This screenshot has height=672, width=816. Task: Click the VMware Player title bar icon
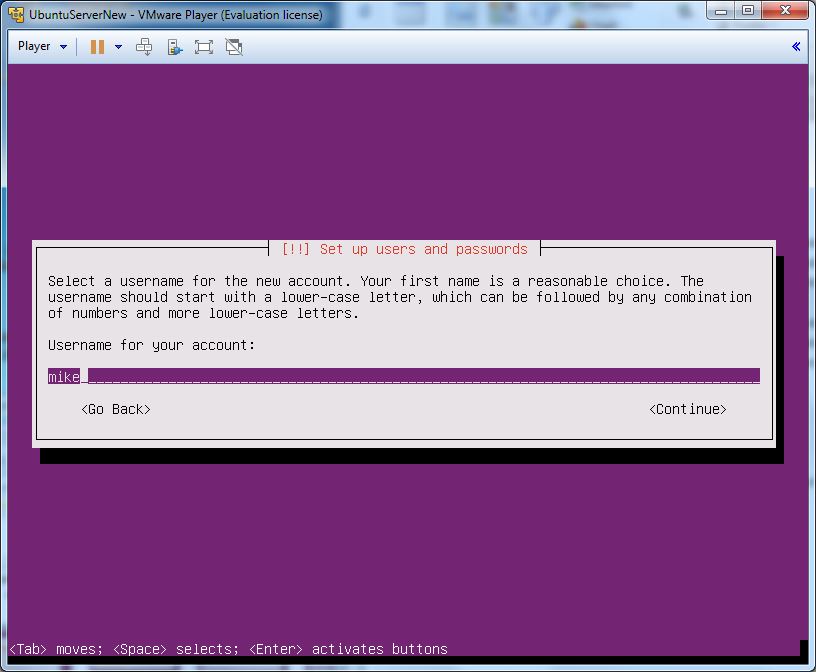pos(16,14)
